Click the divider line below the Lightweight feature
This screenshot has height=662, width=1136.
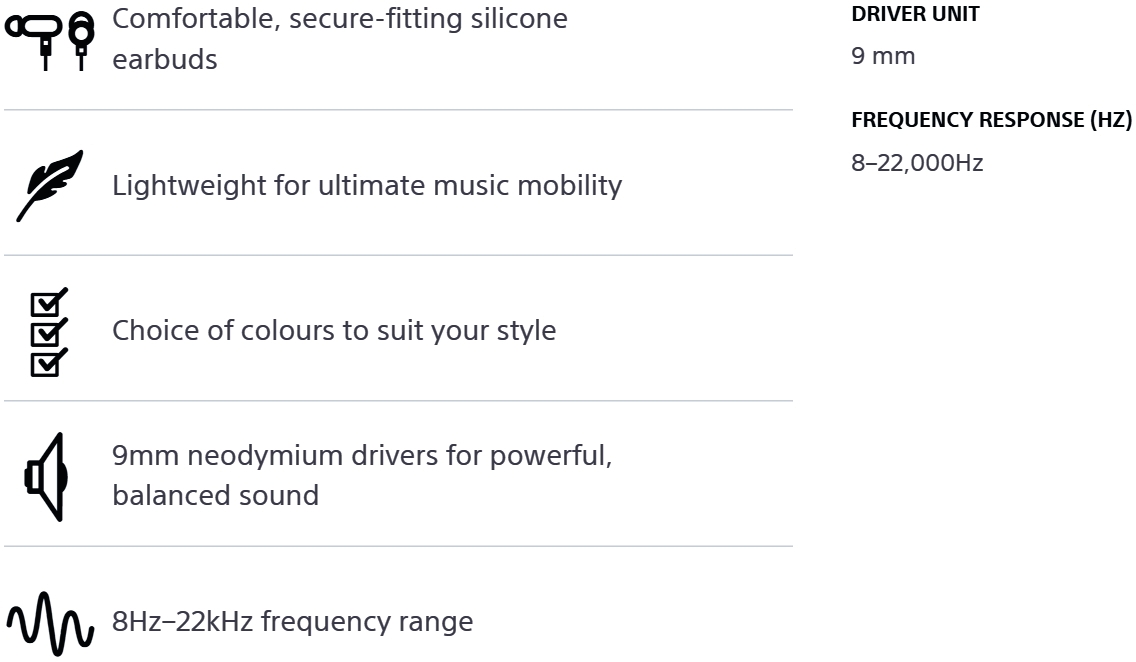tap(398, 255)
